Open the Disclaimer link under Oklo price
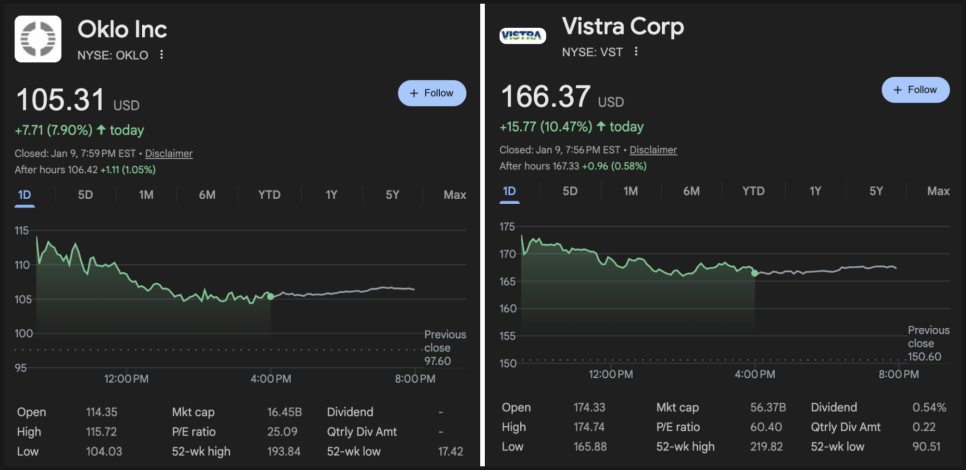Screen dimensions: 966x470 click(x=169, y=154)
